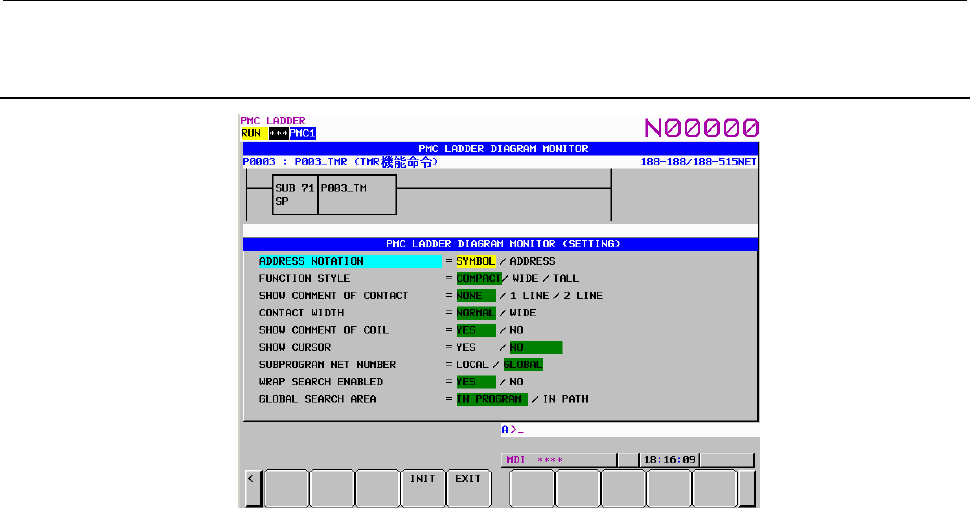Screen dimensions: 970x508
Task: Click the CONTACT WIDTH label
Action: pyautogui.click(x=301, y=314)
